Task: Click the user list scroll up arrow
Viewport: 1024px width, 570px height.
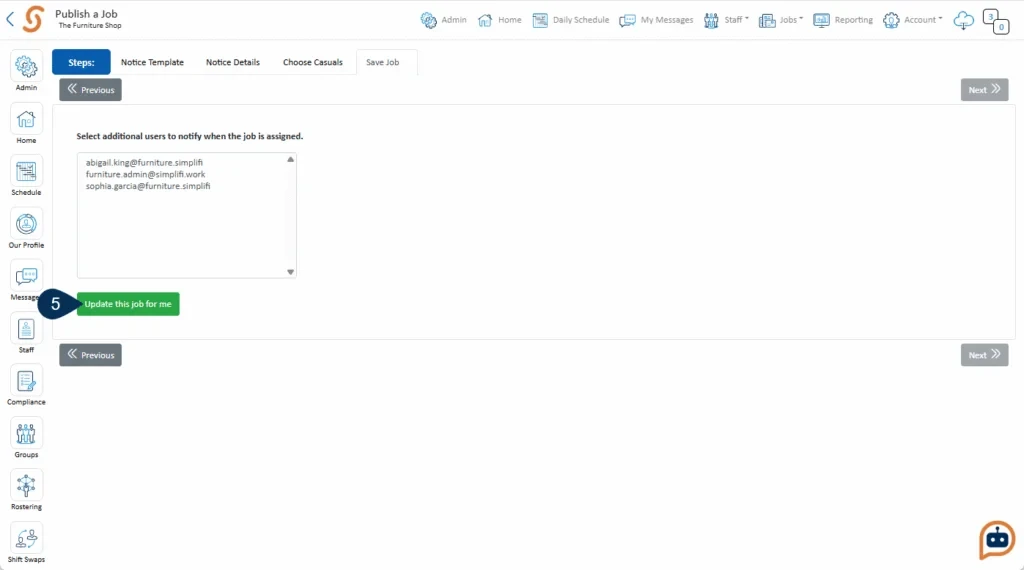Action: coord(291,159)
